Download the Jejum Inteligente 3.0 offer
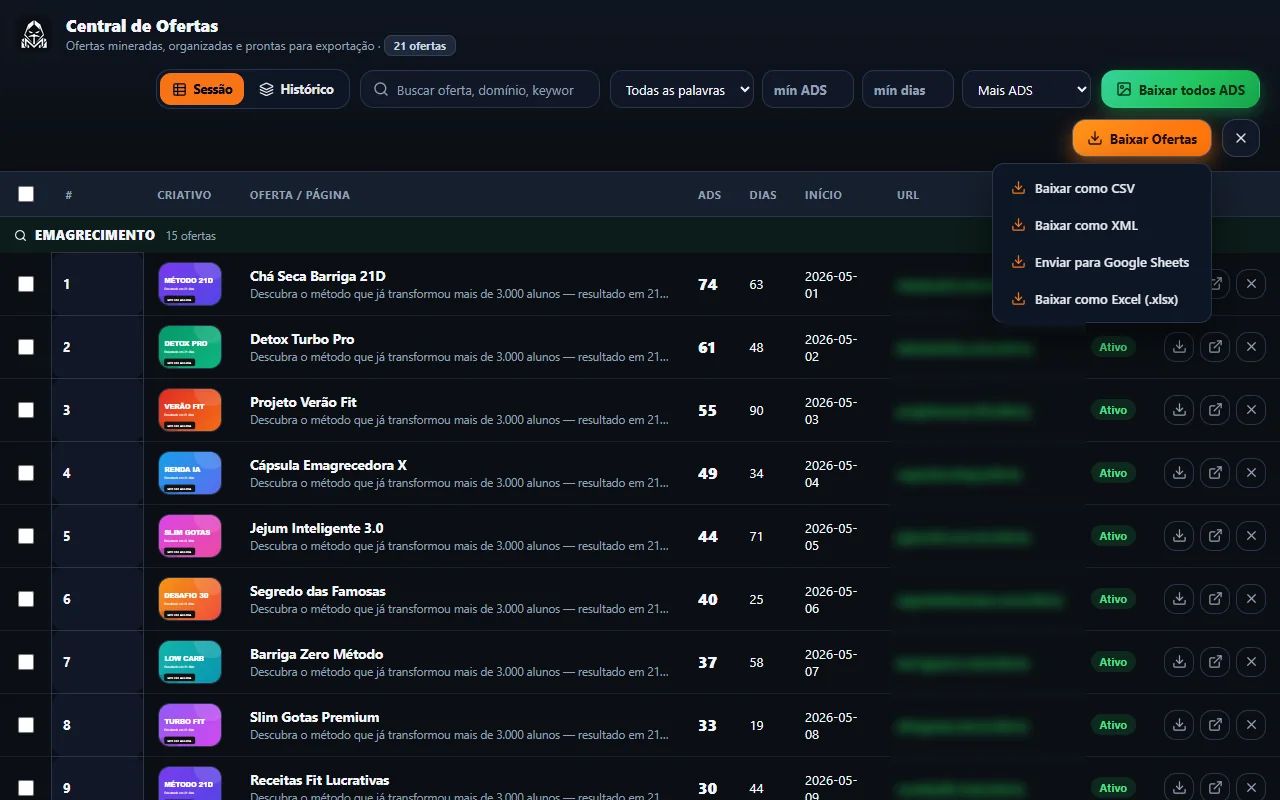Viewport: 1280px width, 800px height. click(1179, 536)
